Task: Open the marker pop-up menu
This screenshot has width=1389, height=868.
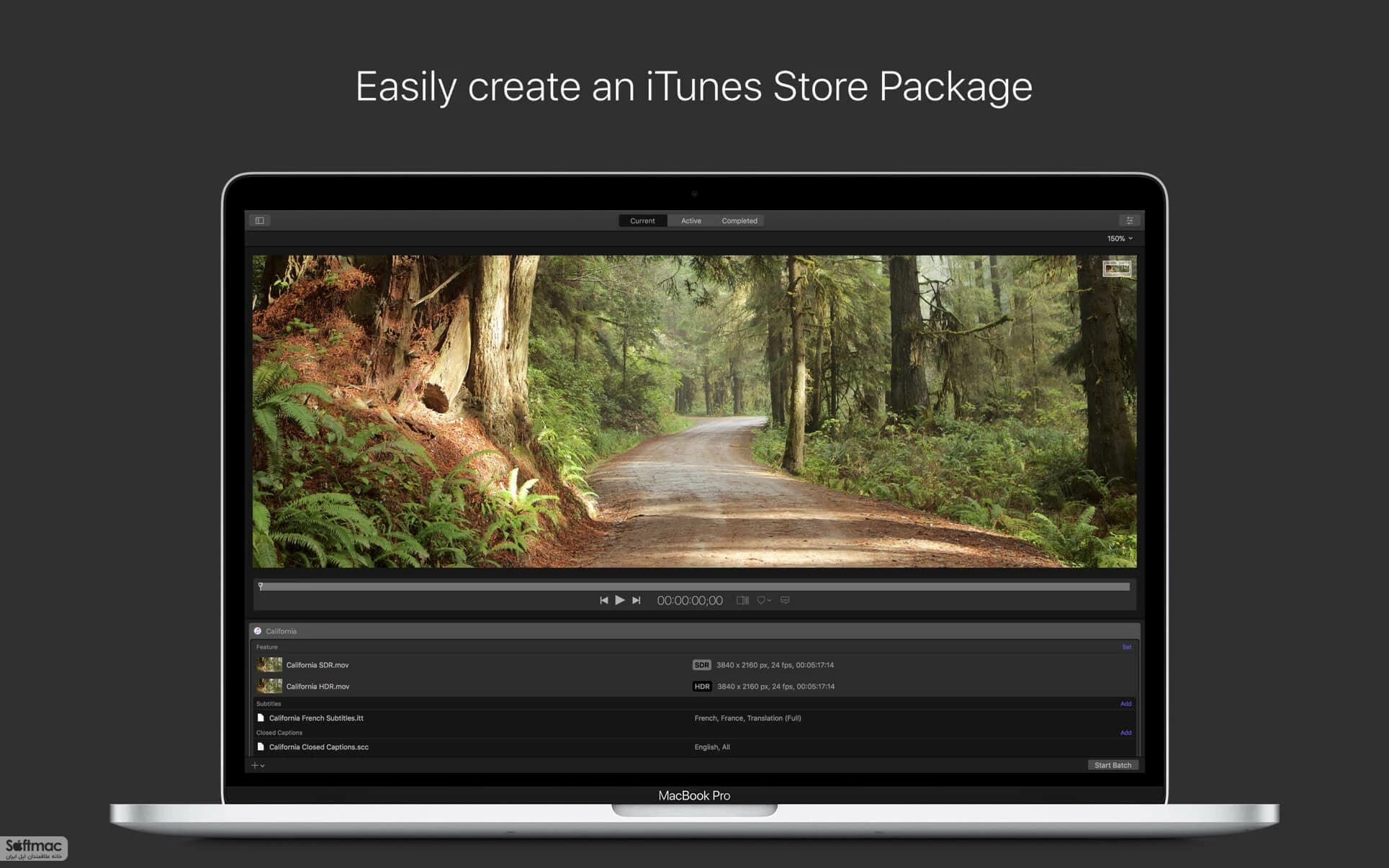Action: tap(763, 600)
